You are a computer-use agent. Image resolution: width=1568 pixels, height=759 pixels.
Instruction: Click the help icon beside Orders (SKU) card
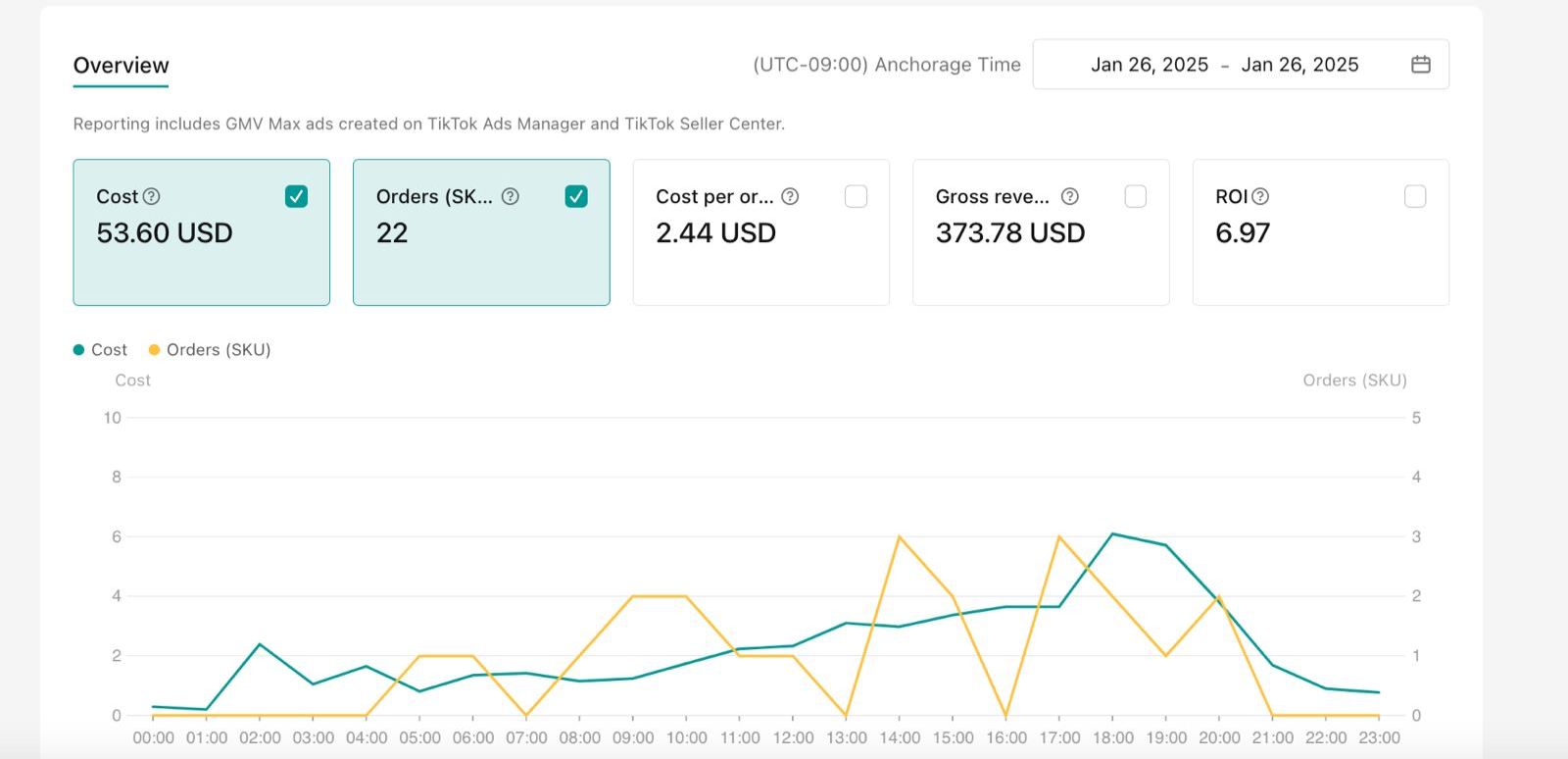511,196
